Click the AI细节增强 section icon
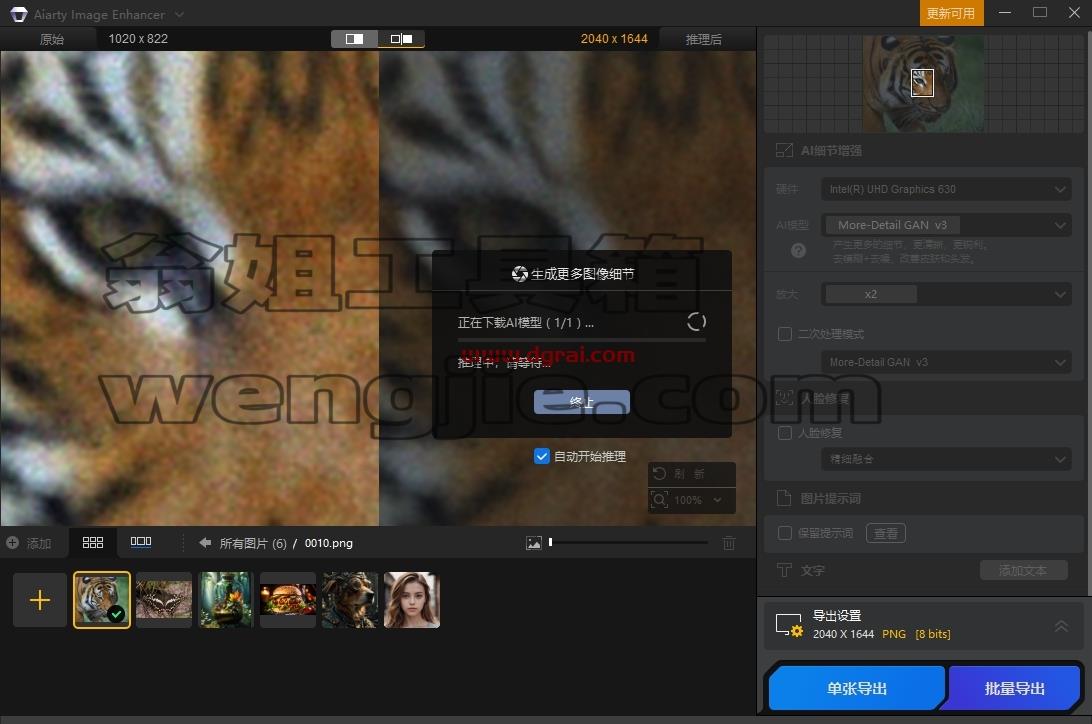Screen dimensions: 1092x724 pos(784,150)
